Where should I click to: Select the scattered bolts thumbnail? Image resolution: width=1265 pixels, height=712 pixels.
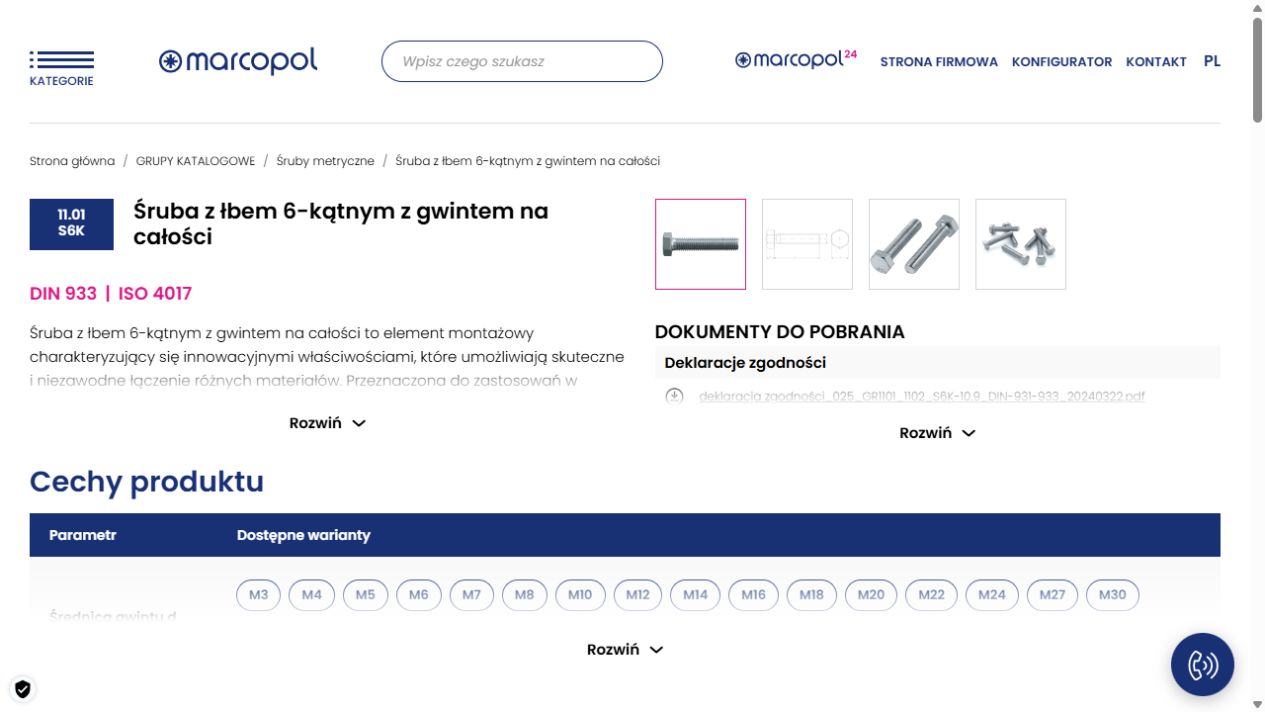1021,244
